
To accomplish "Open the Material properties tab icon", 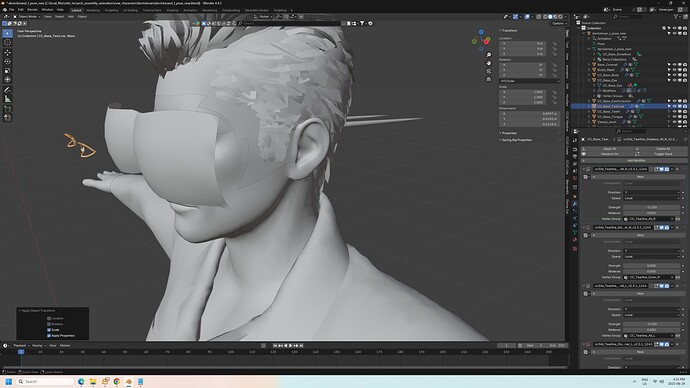I will pyautogui.click(x=575, y=240).
